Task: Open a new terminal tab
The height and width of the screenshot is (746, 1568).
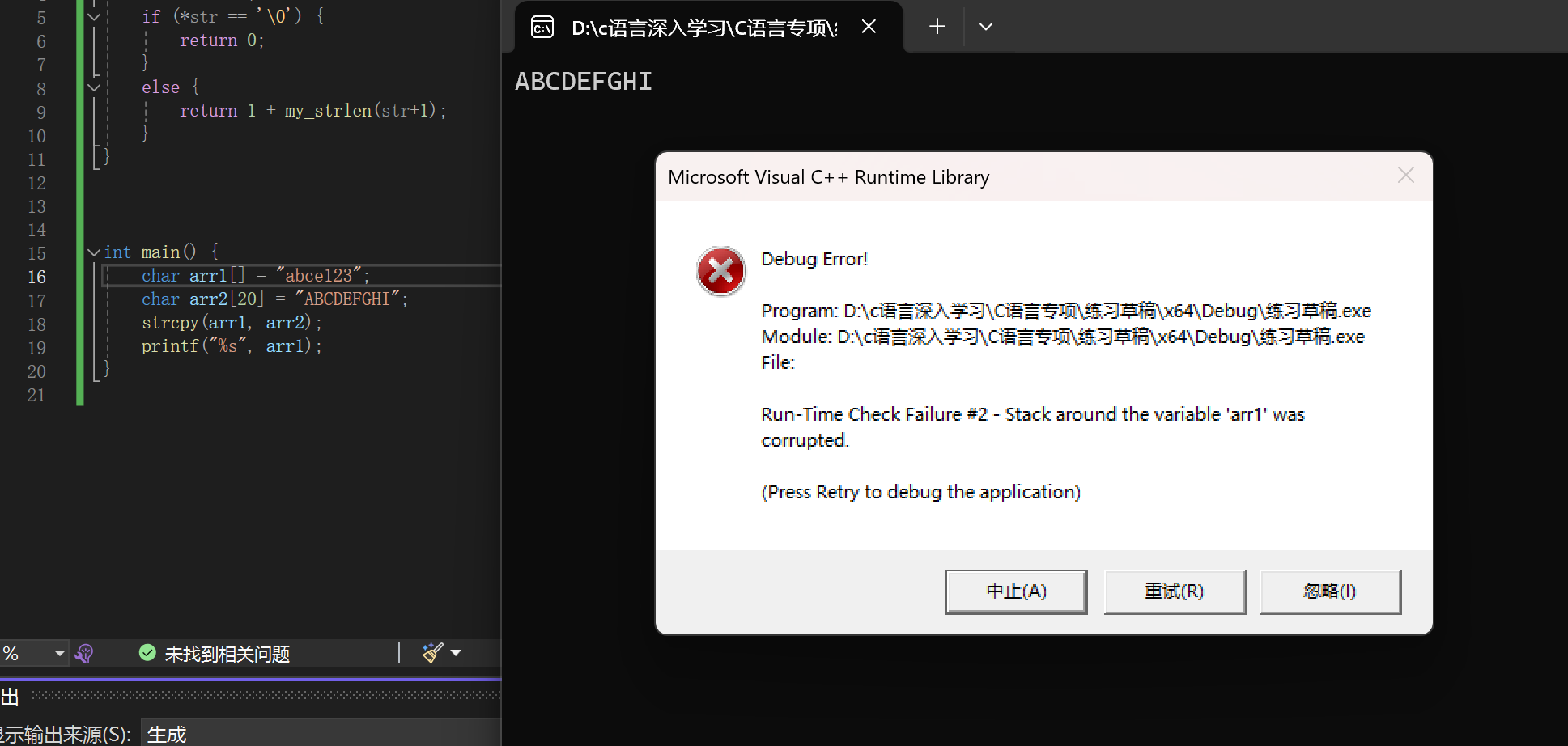Action: [x=937, y=27]
